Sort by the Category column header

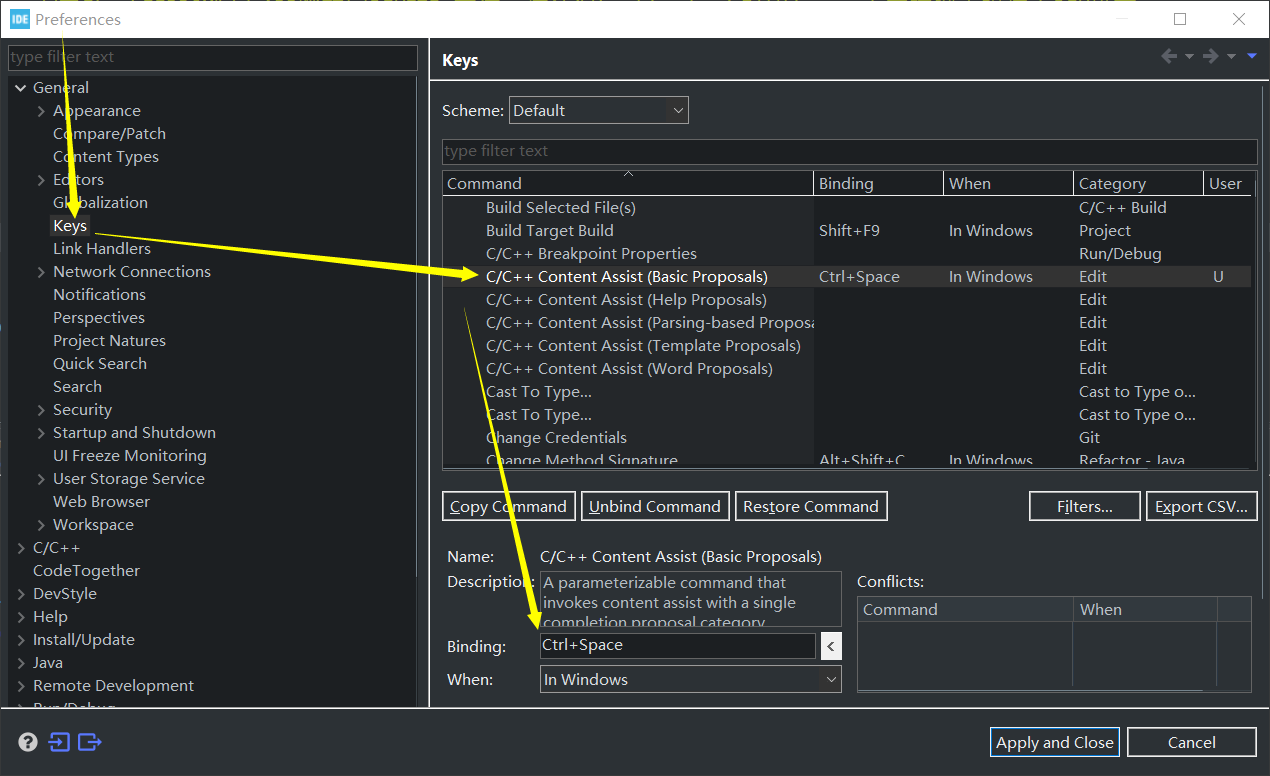[1112, 184]
